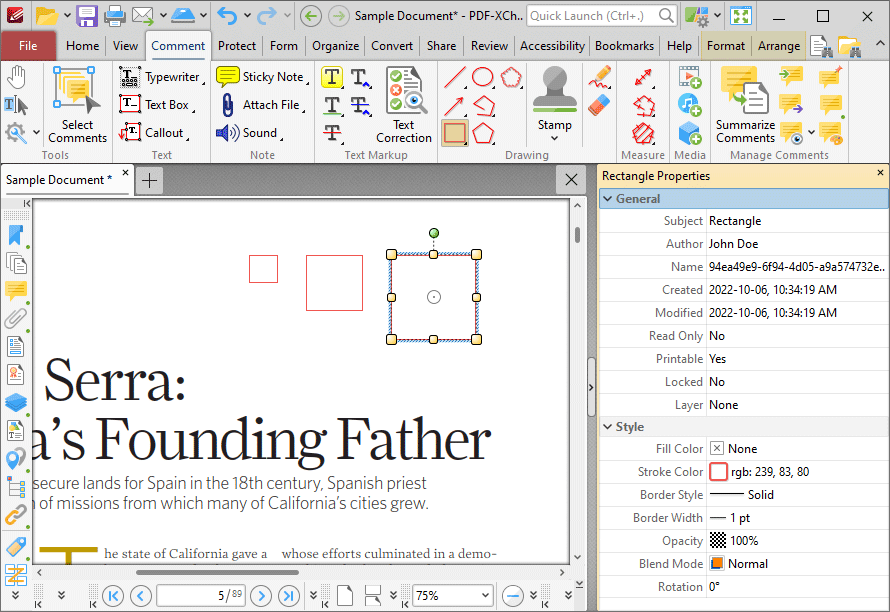Select the Distance measure tool
Screen dimensions: 890x612
pos(643,77)
